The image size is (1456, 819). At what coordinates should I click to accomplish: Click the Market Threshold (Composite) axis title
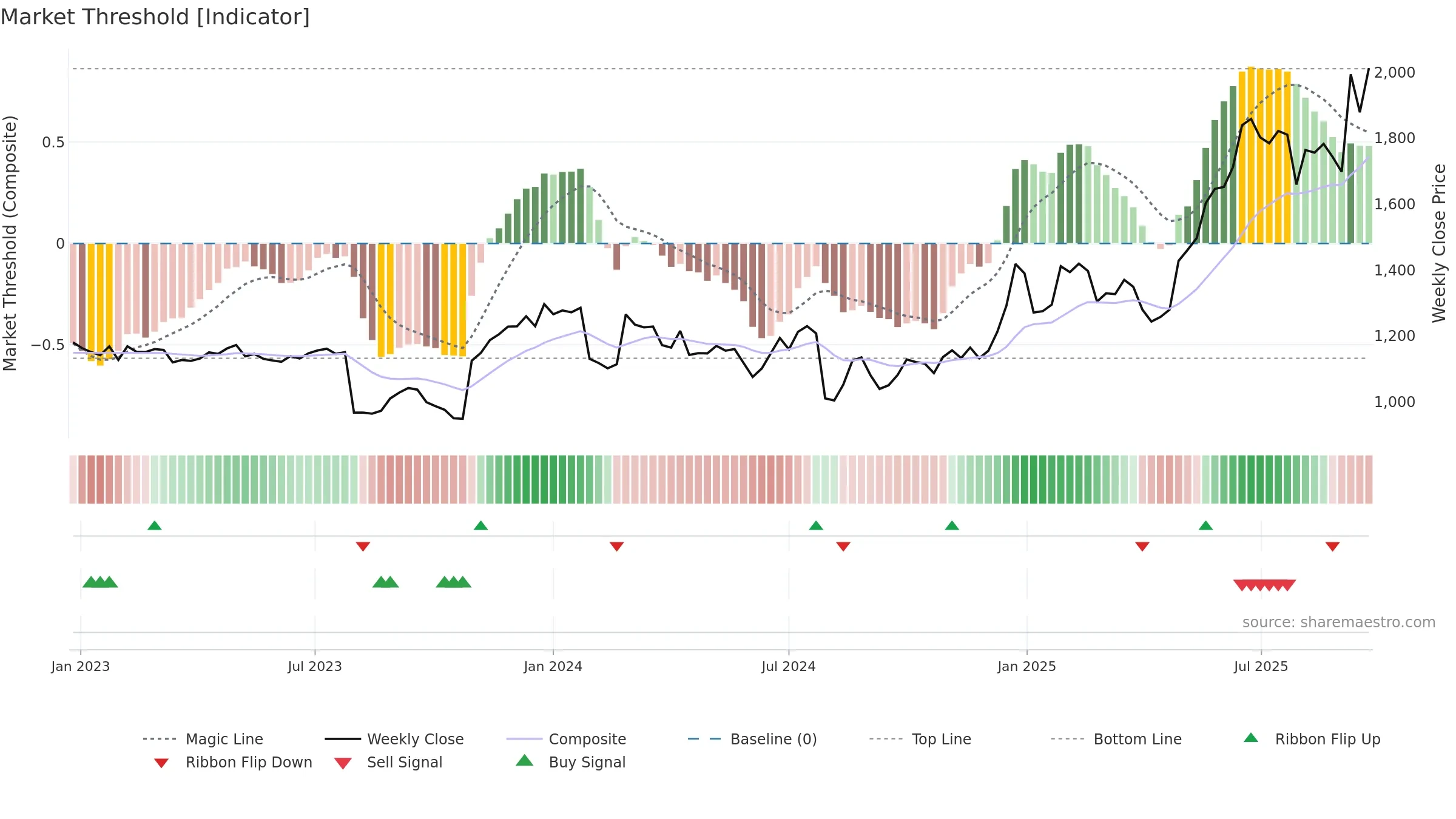click(10, 243)
